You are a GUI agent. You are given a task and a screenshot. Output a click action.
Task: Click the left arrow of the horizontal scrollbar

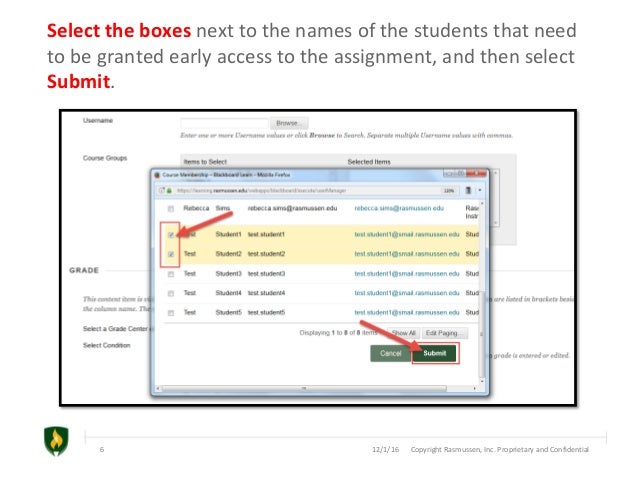(x=158, y=389)
